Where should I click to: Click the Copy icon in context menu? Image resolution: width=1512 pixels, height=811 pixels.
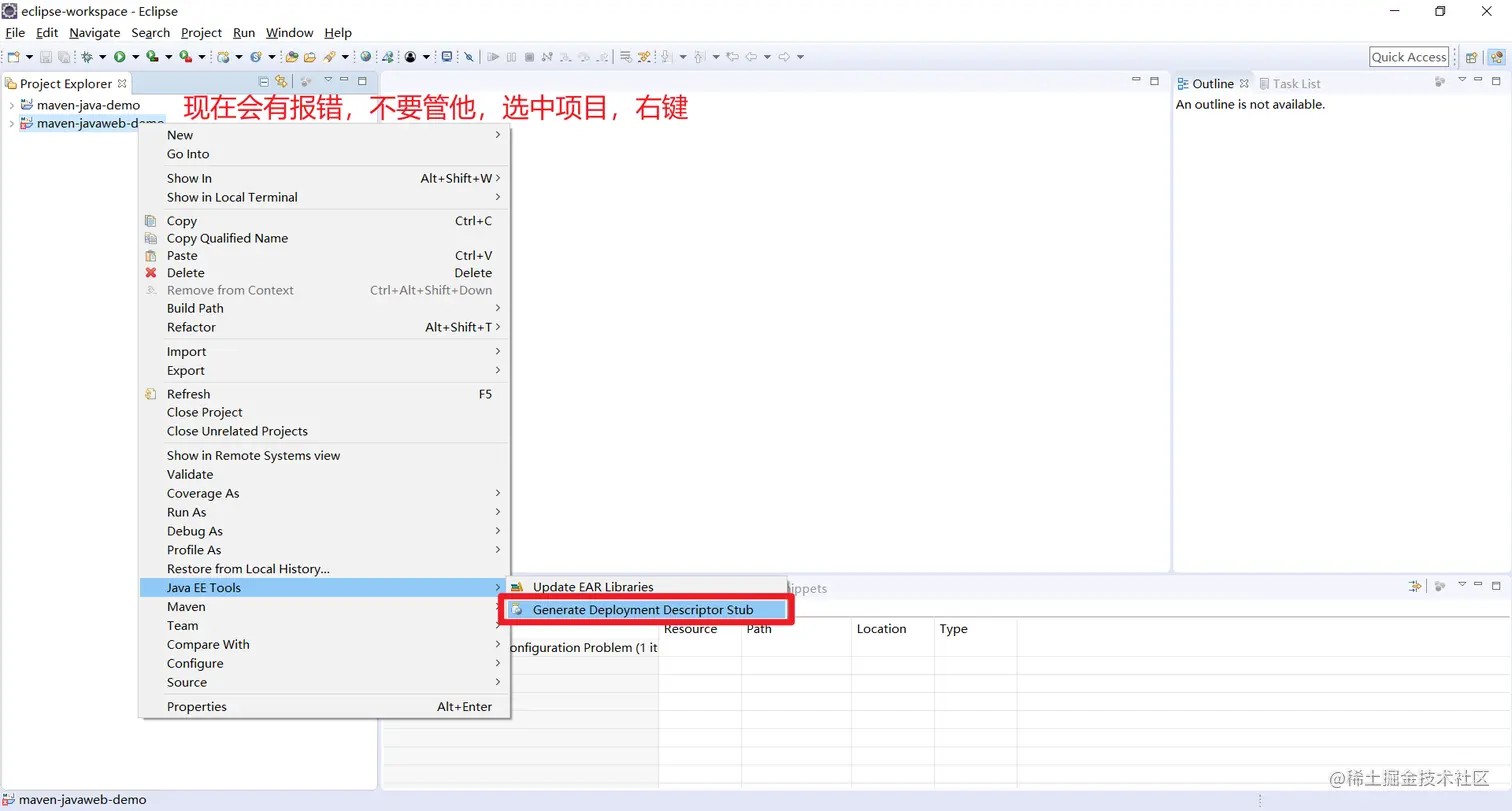point(151,221)
